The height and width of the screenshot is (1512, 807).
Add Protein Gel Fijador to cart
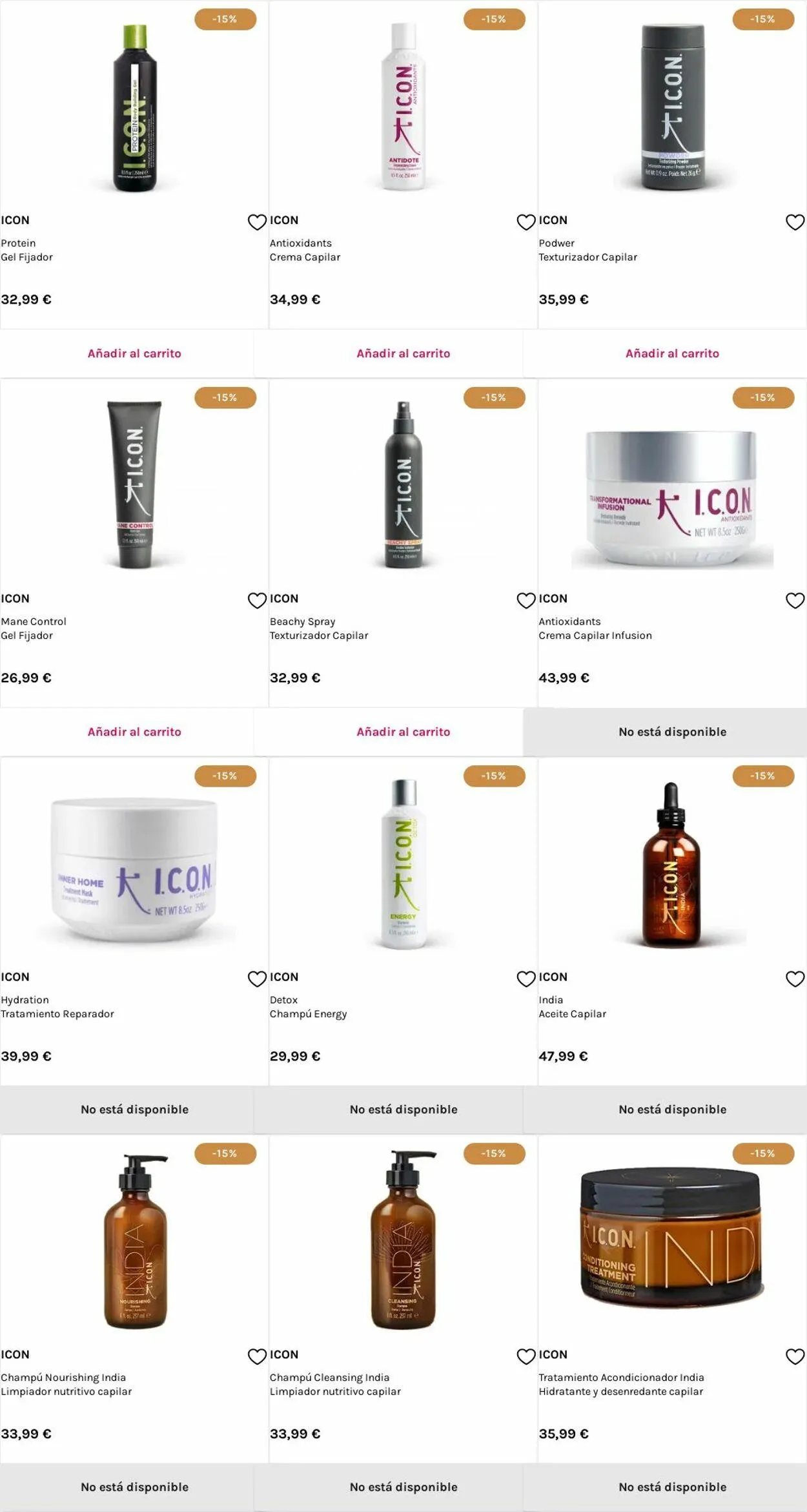134,353
